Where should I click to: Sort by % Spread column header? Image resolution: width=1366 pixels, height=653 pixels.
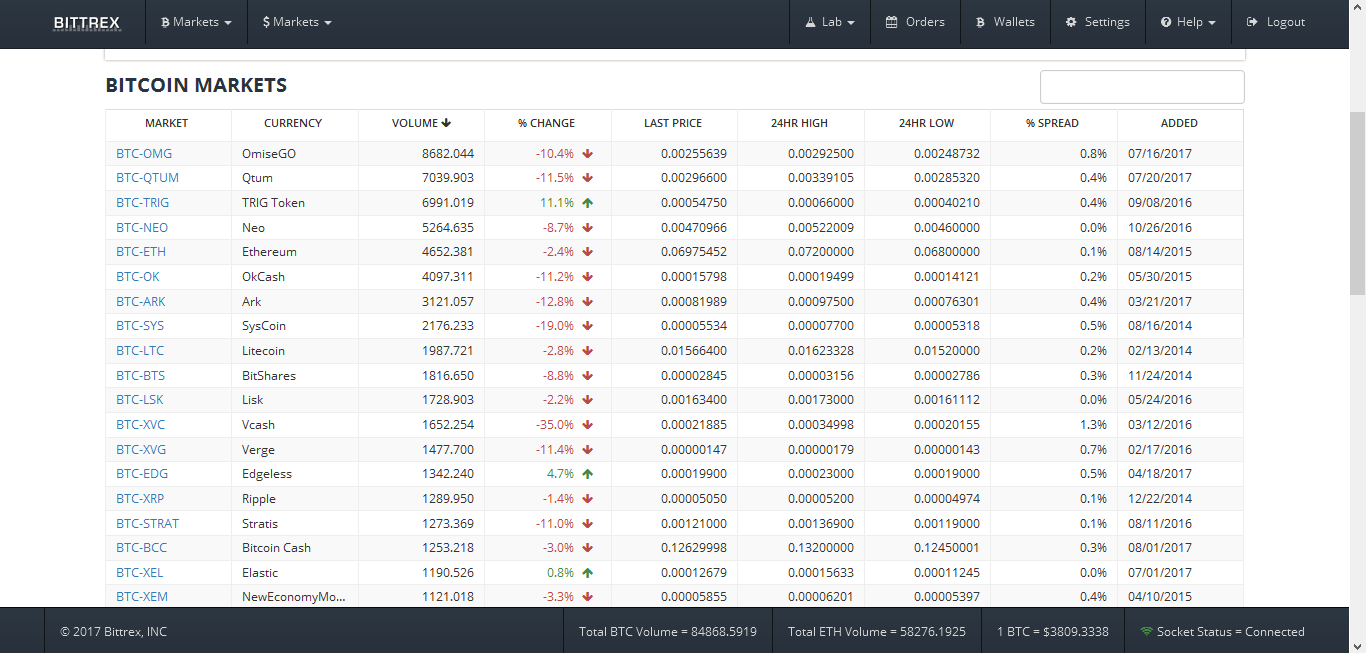pos(1052,123)
